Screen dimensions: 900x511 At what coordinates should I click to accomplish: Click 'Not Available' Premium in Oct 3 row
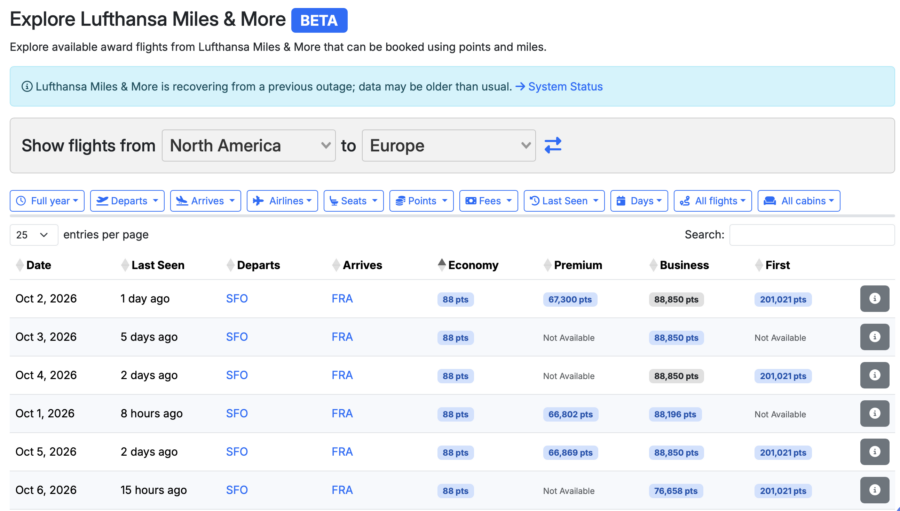coord(569,338)
